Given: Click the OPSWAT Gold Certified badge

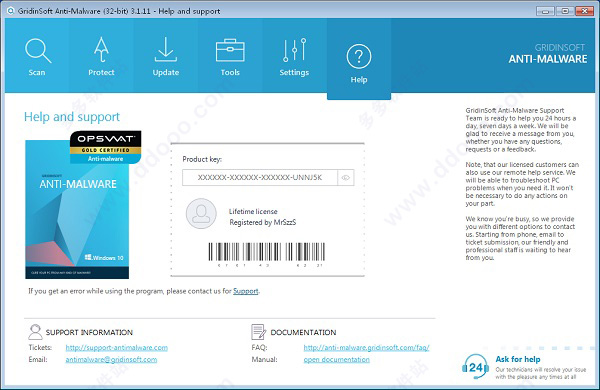Looking at the screenshot, I should click(106, 147).
